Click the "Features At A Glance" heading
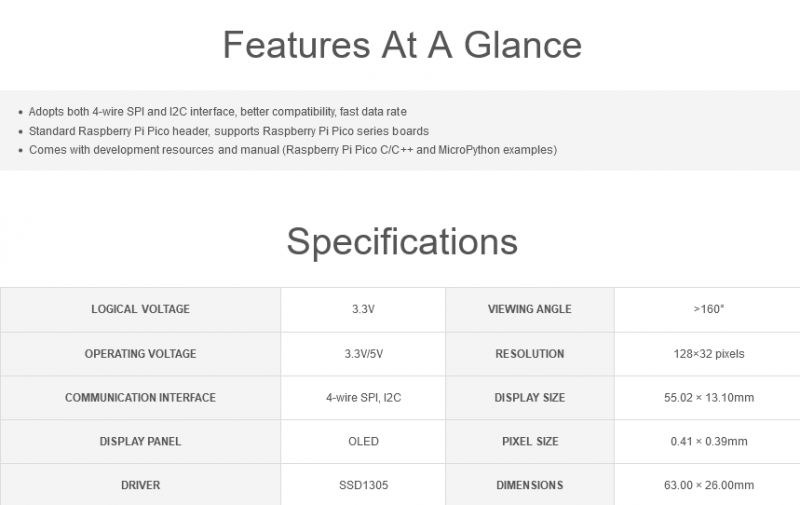 point(401,45)
